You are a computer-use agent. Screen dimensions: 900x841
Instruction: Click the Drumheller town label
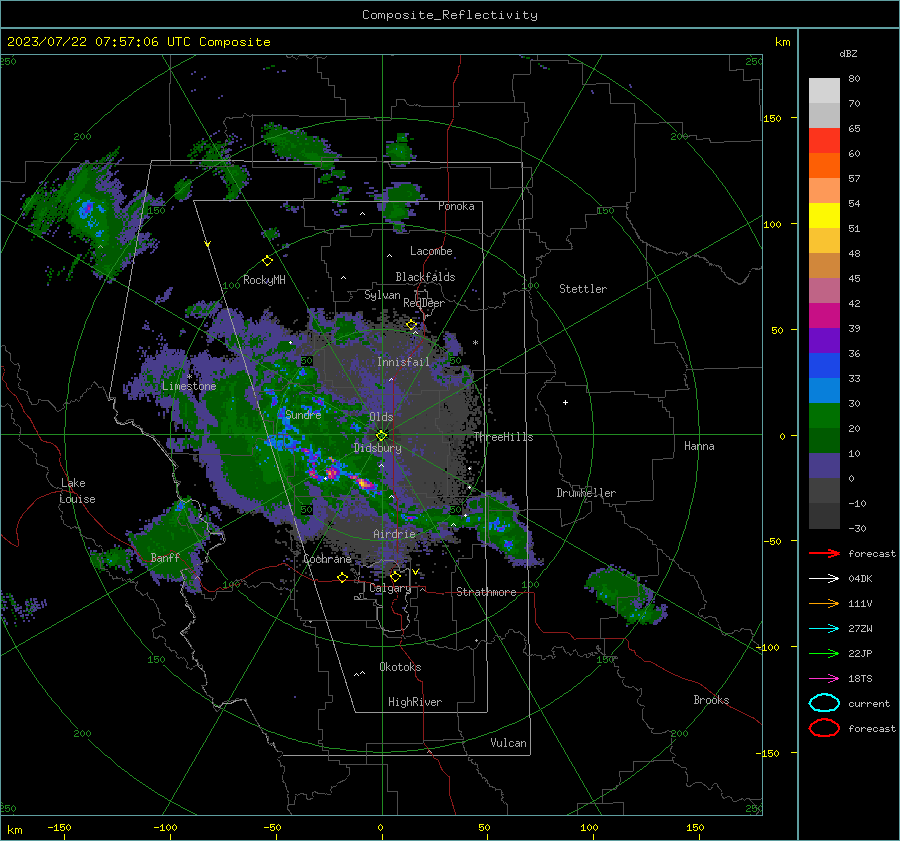tap(586, 493)
